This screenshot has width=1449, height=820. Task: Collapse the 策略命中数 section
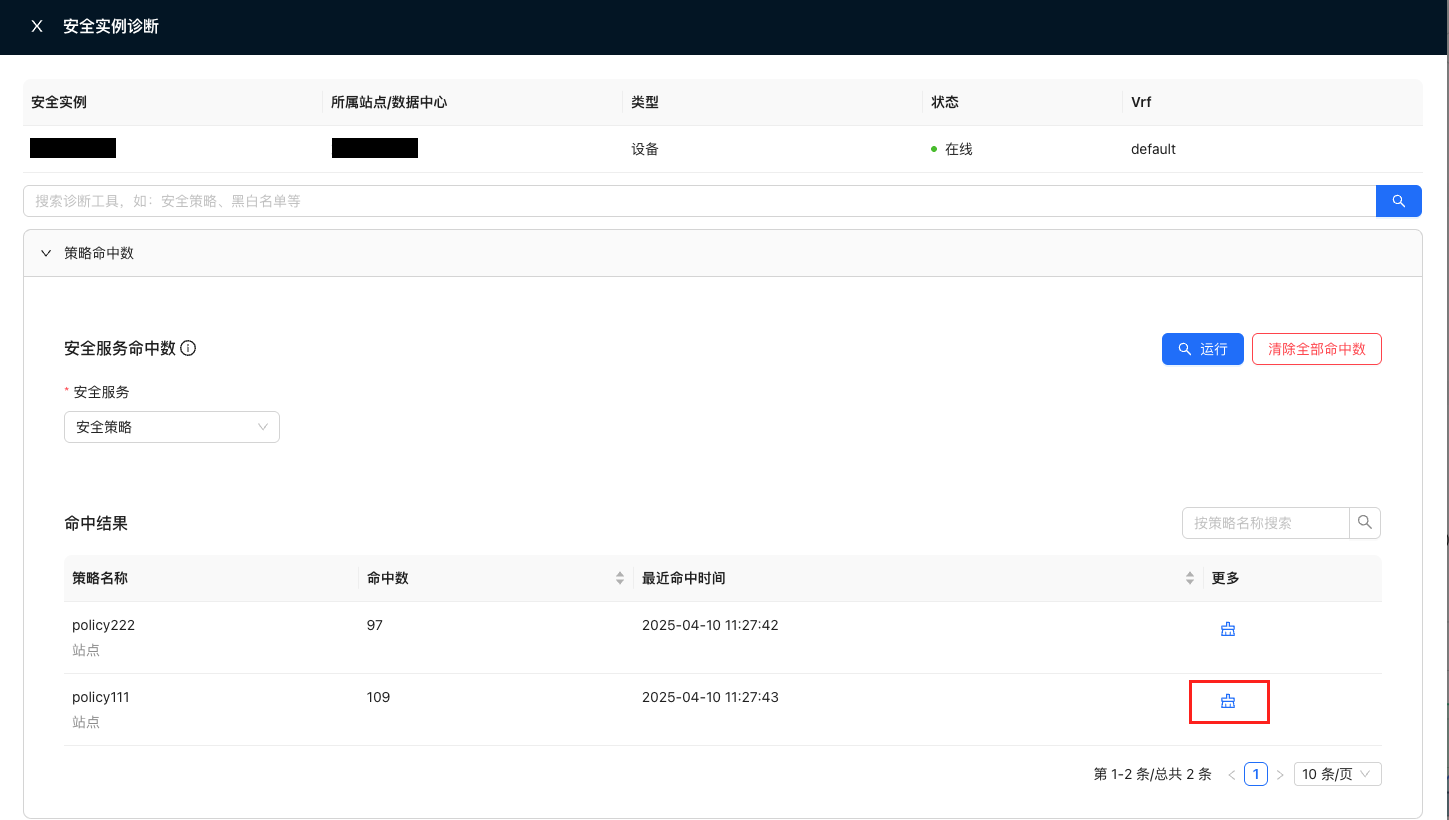pos(46,253)
